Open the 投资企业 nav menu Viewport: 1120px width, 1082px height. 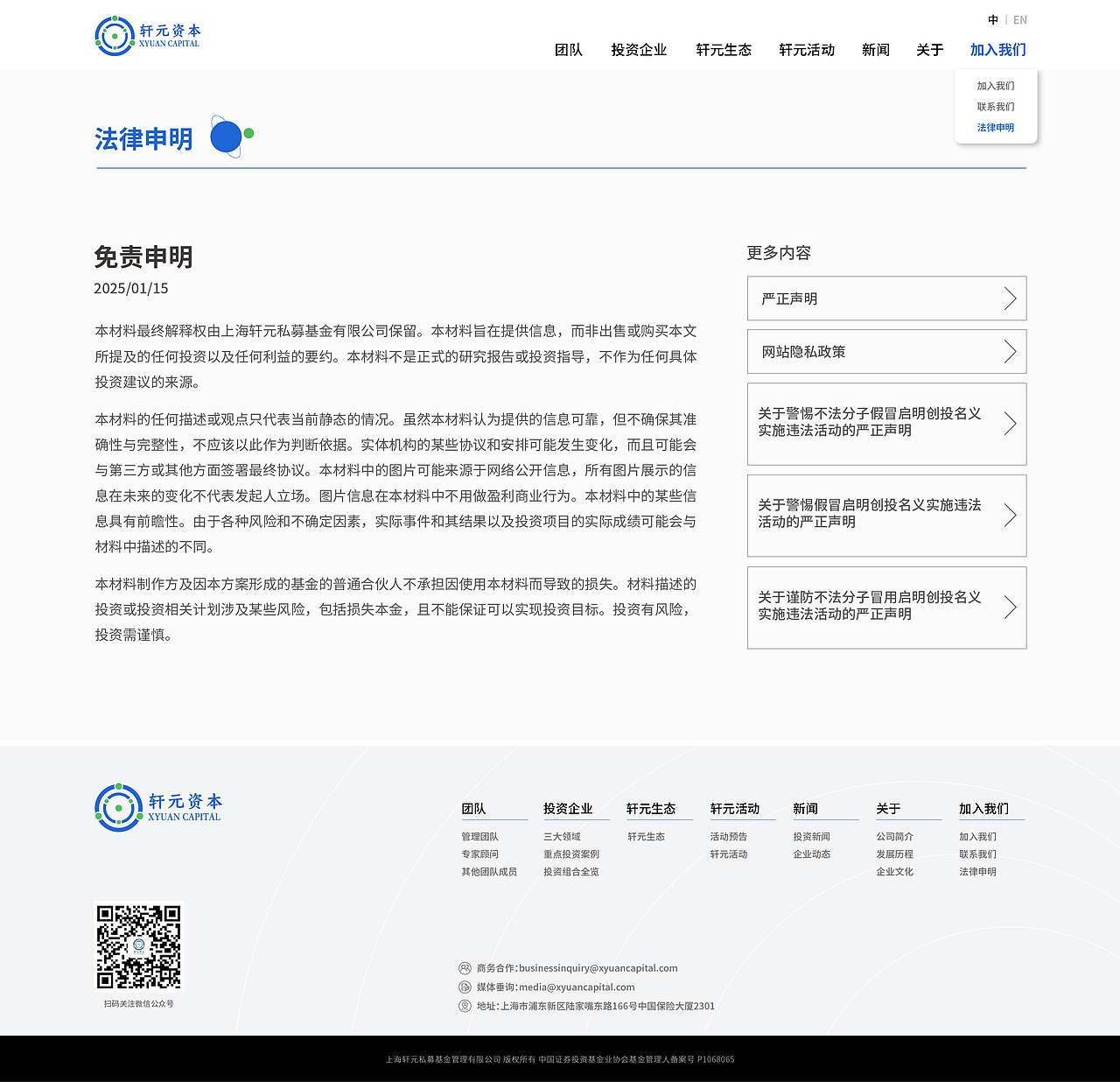(639, 50)
